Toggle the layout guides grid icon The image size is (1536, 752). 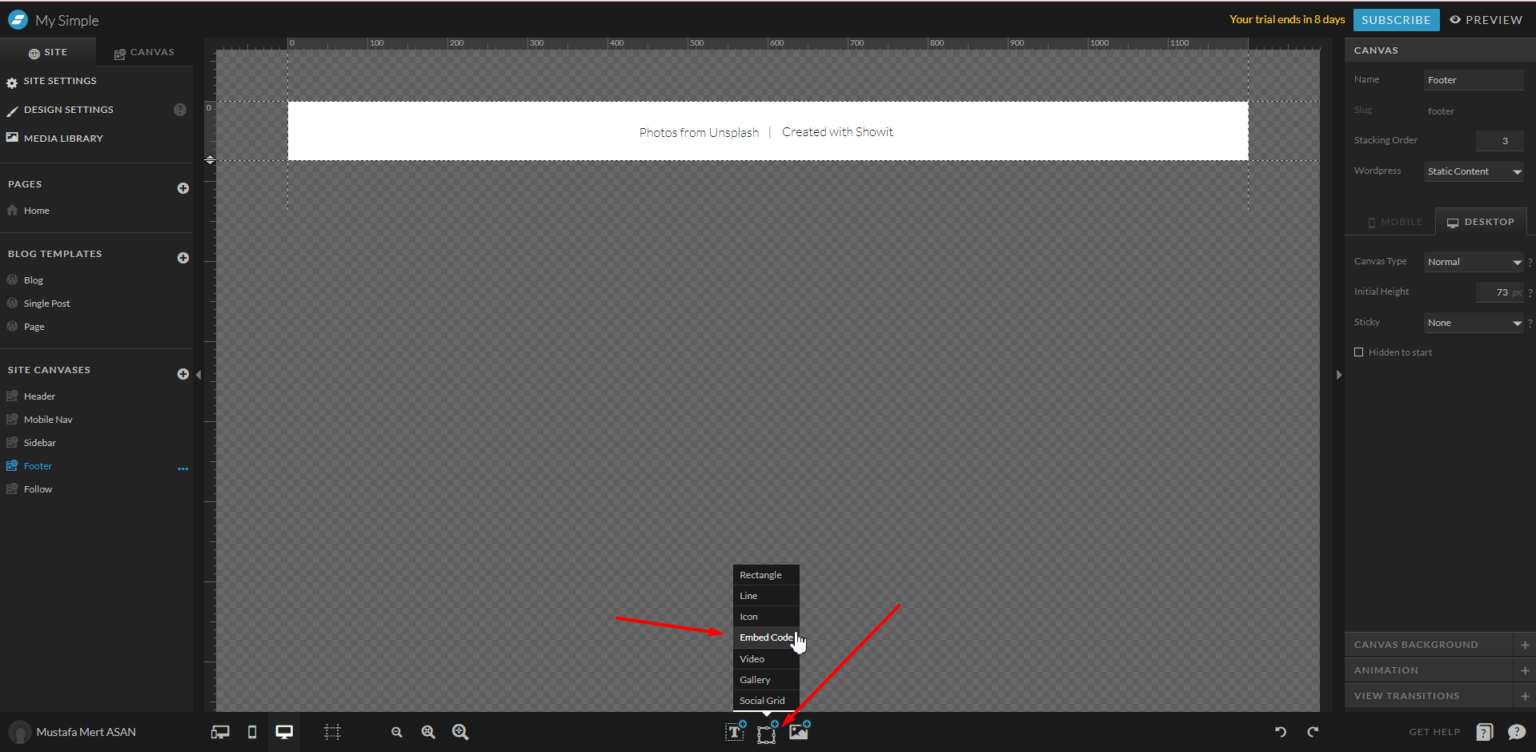coord(332,732)
